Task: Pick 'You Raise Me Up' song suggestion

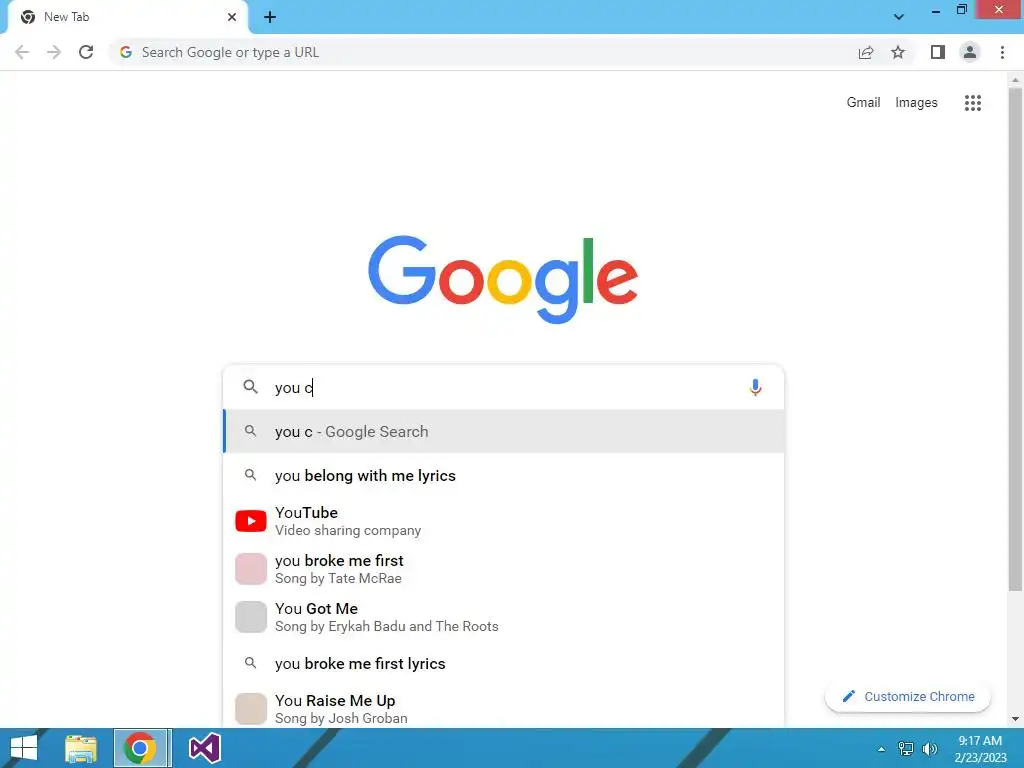Action: point(504,709)
